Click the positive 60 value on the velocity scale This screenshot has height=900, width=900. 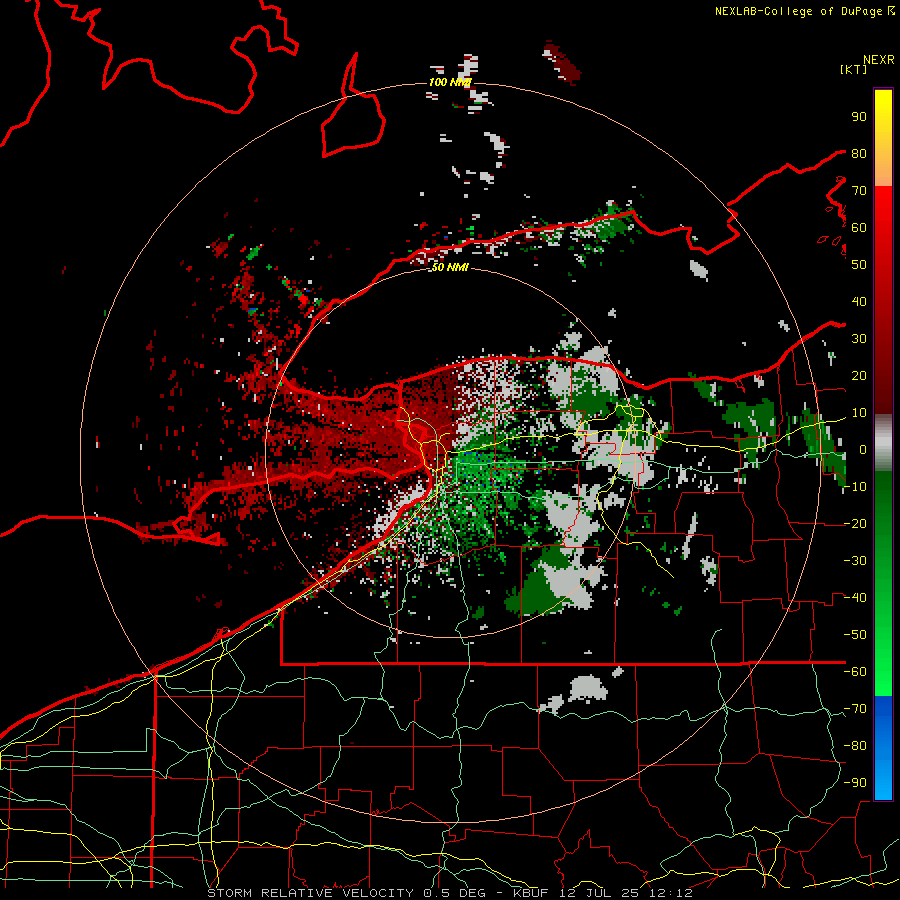click(x=859, y=227)
